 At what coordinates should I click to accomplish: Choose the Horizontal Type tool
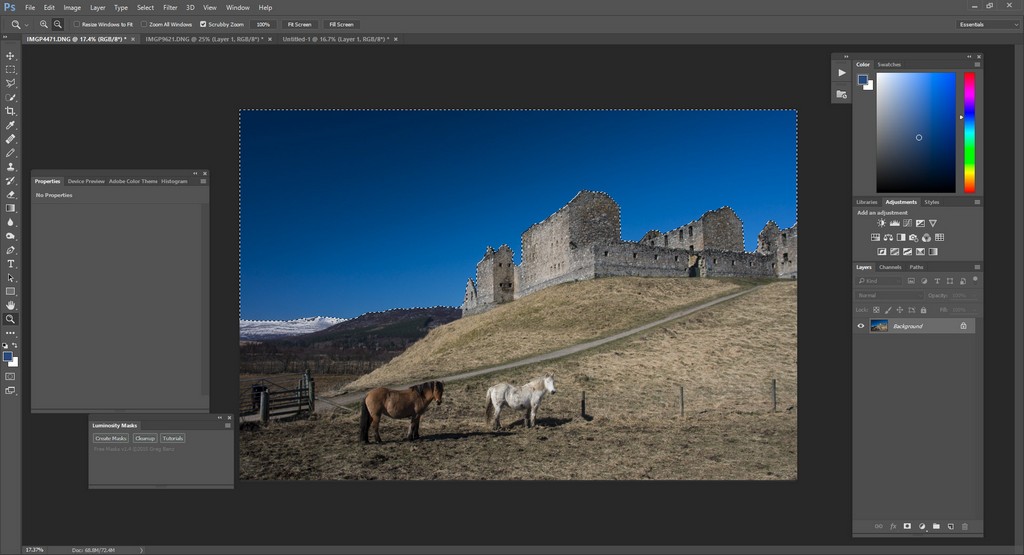point(11,264)
